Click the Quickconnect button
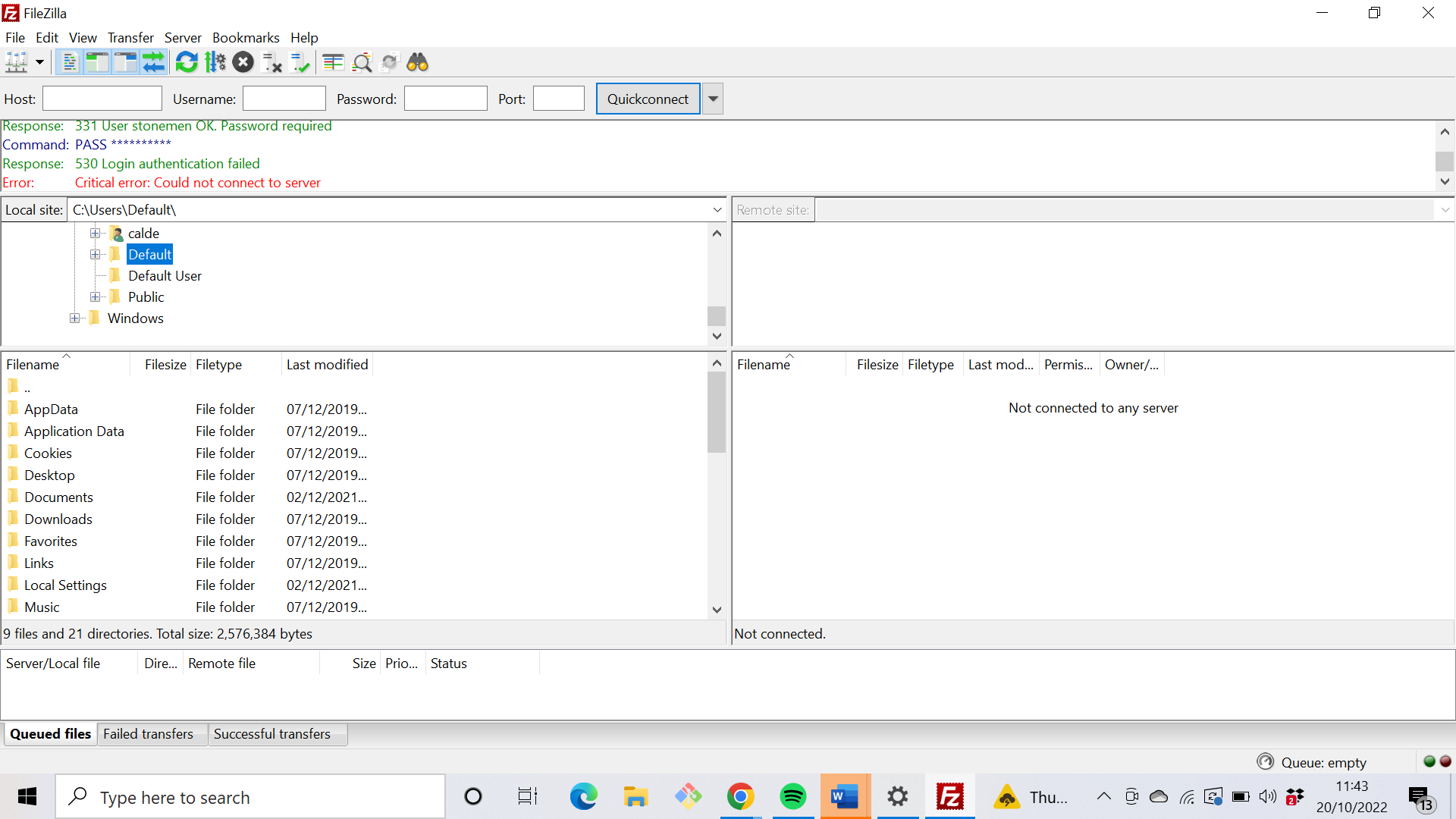This screenshot has width=1456, height=819. [648, 99]
